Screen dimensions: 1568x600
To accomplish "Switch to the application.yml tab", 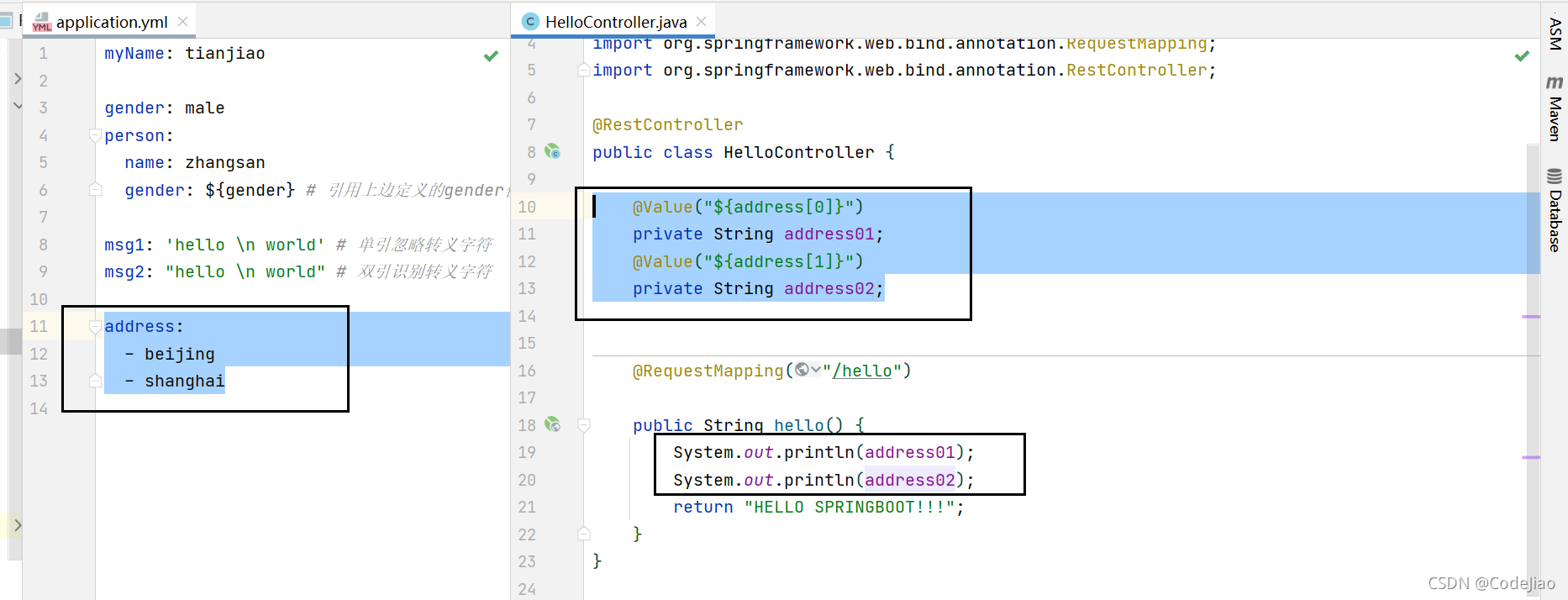I will (112, 22).
